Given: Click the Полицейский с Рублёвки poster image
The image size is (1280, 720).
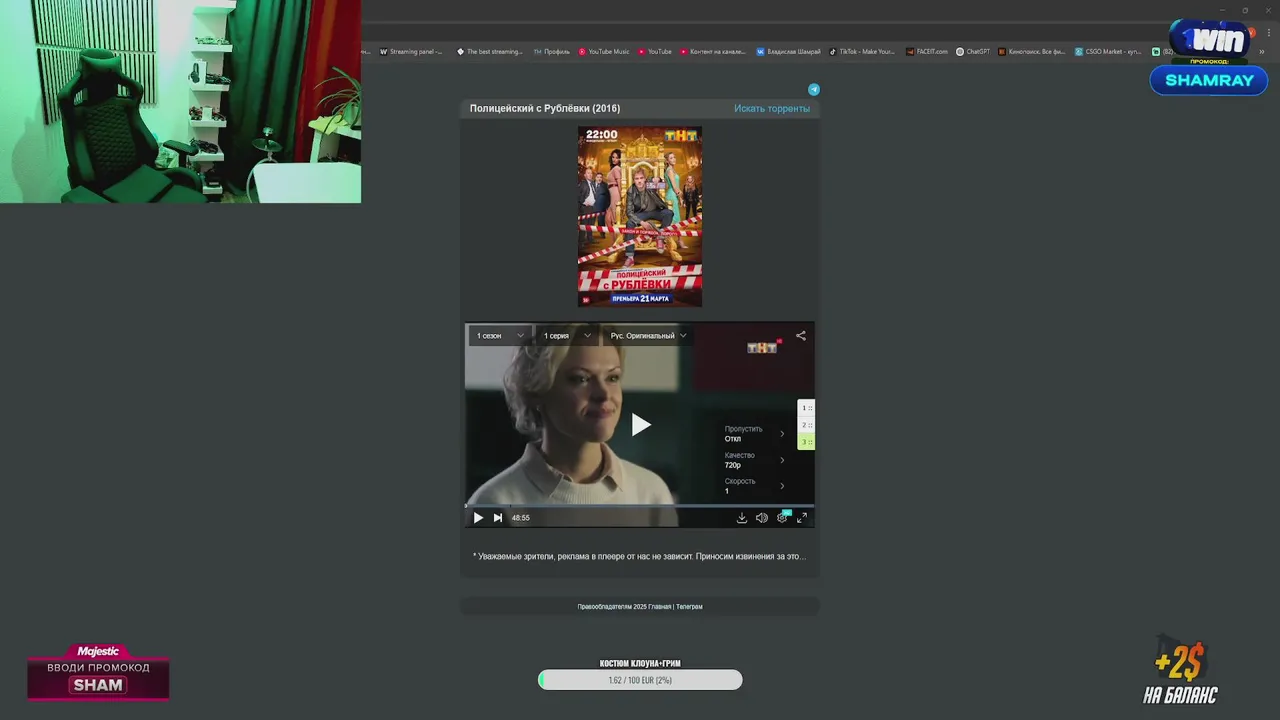Looking at the screenshot, I should coord(640,216).
